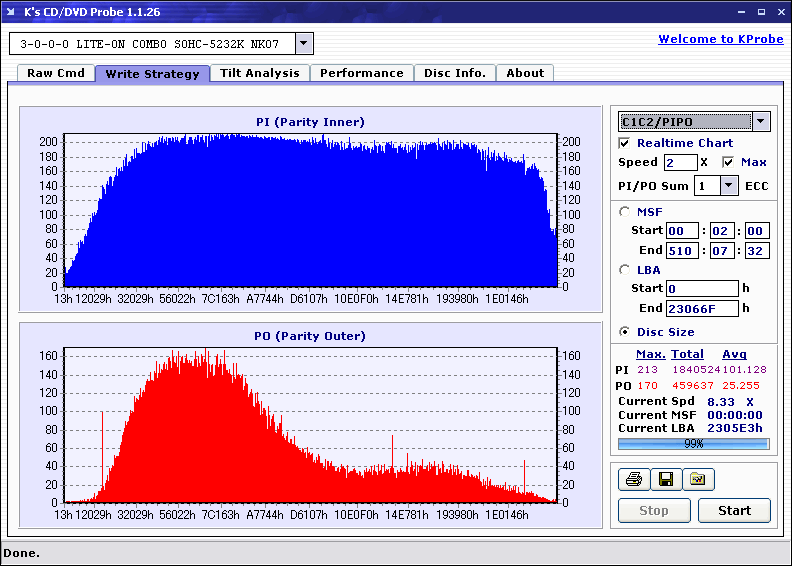Close the KProbe window
This screenshot has height=566, width=792.
coord(781,12)
